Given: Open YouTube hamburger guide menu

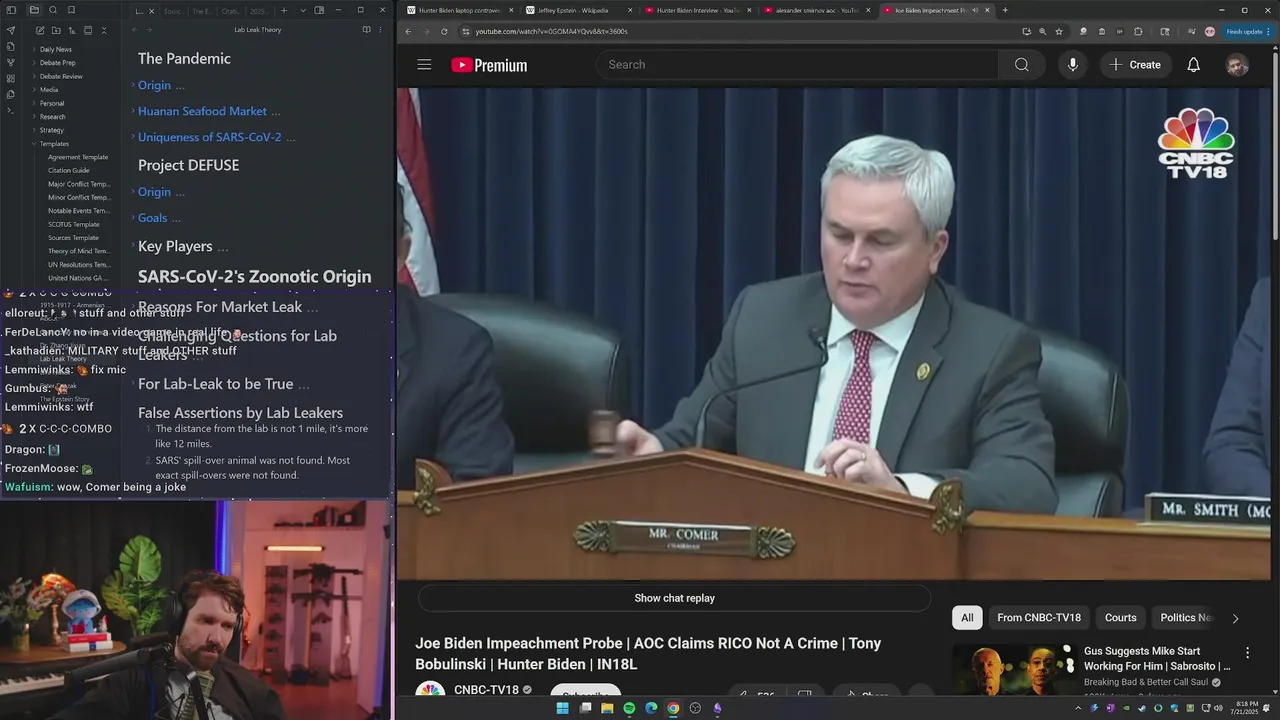Looking at the screenshot, I should click(424, 65).
